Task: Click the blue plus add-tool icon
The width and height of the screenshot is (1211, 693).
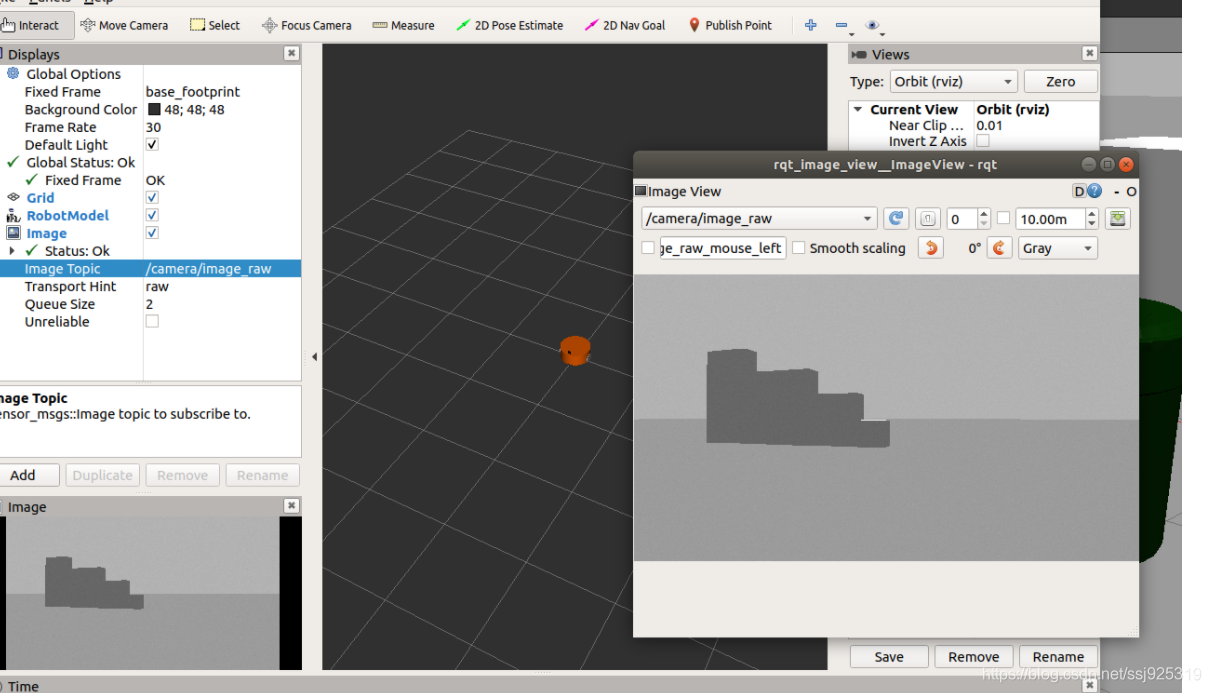Action: pos(811,25)
